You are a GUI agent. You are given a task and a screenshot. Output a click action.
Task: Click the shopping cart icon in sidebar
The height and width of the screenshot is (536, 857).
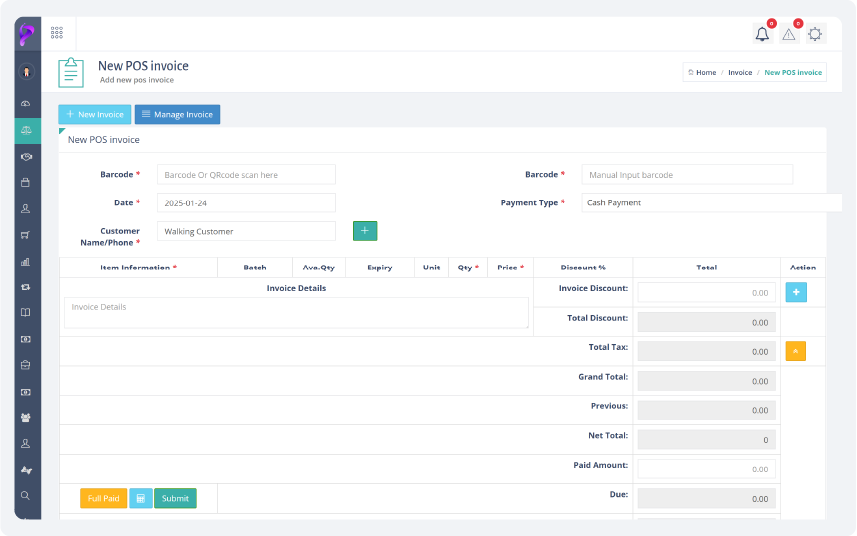point(26,235)
